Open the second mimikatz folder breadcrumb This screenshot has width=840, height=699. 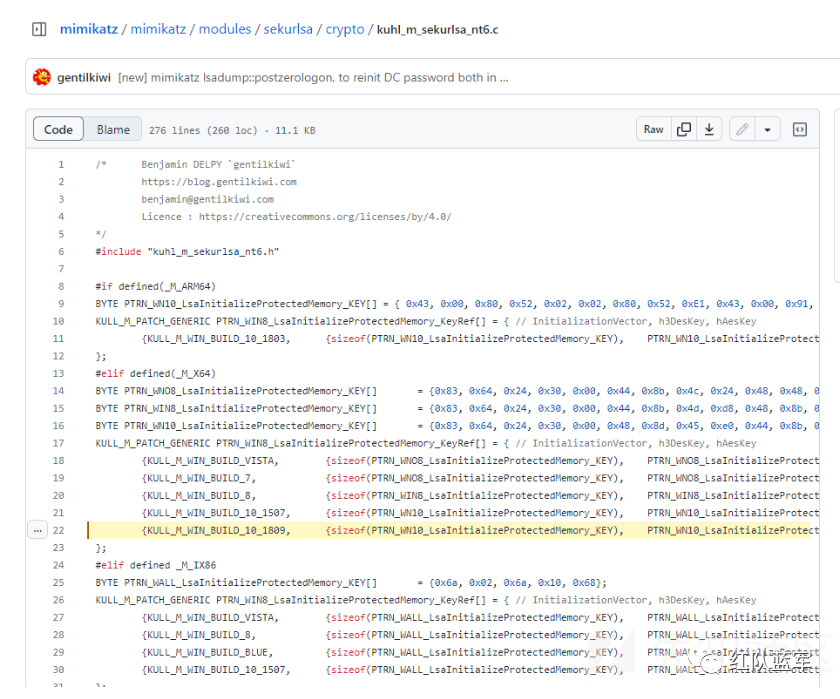tap(158, 29)
